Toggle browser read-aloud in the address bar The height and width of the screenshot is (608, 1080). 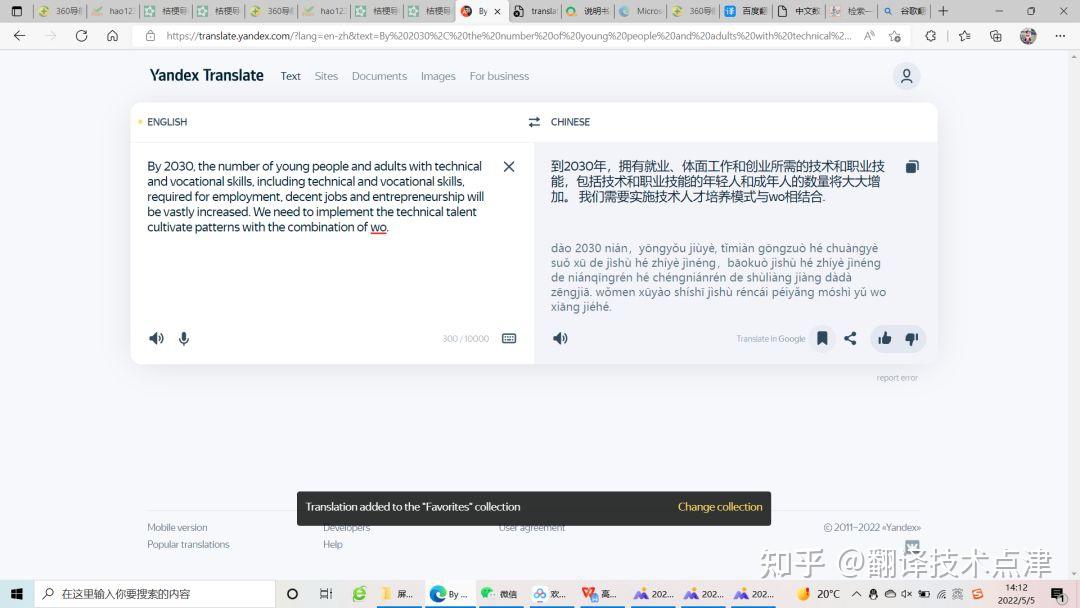tap(869, 34)
